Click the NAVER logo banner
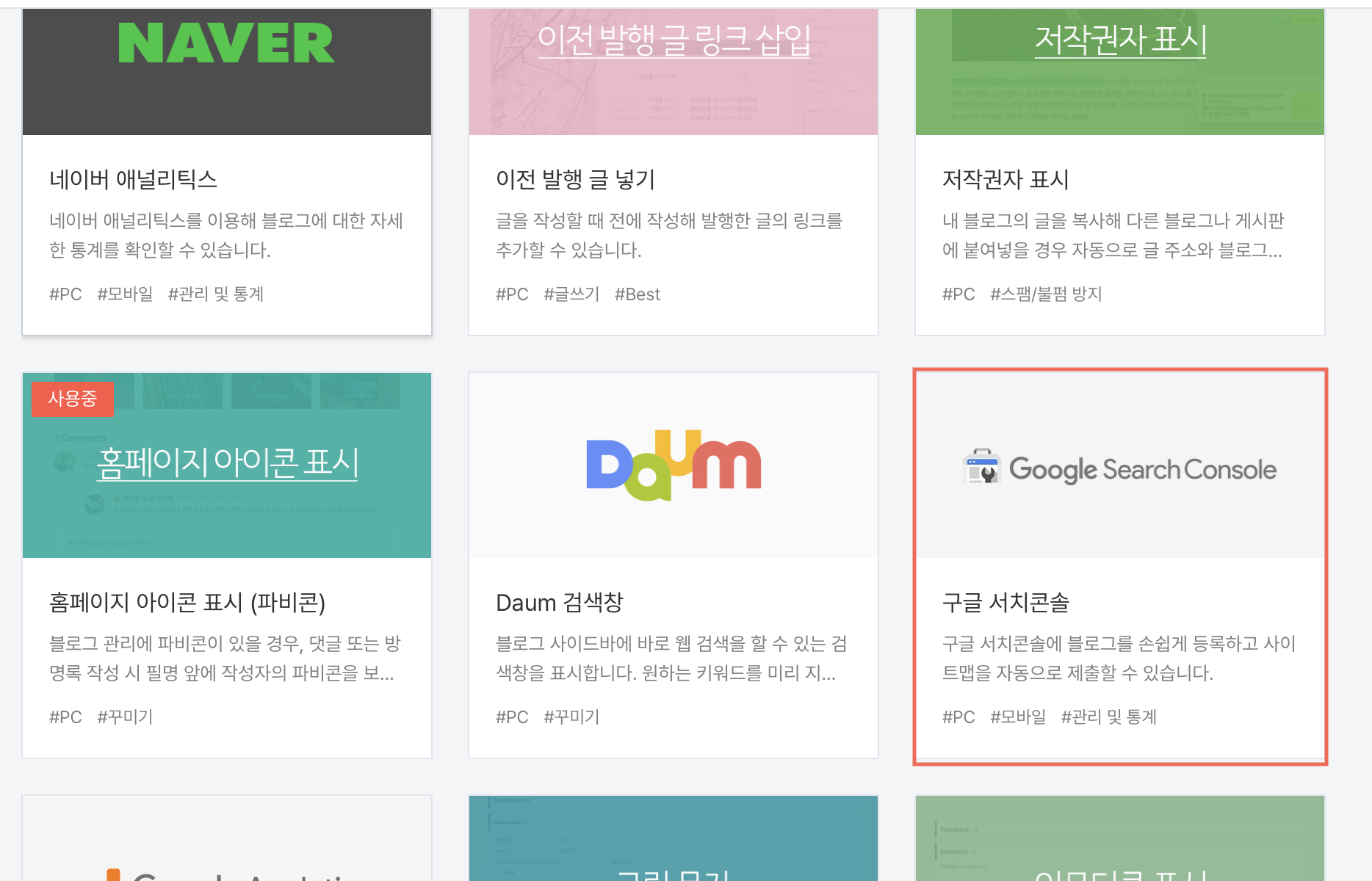This screenshot has height=881, width=1372. click(x=227, y=71)
